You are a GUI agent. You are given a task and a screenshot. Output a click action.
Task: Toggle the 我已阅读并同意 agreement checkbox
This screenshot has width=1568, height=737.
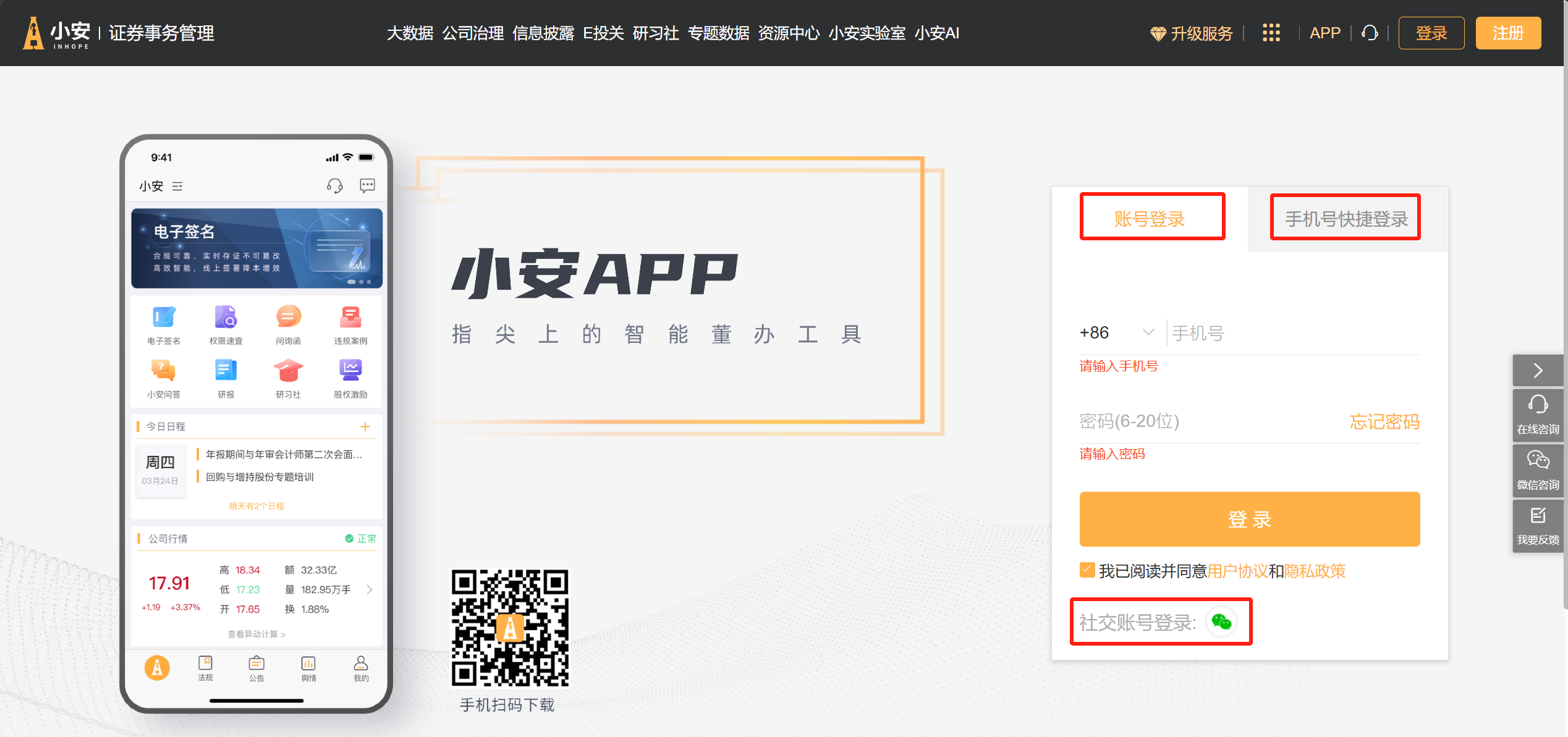(1087, 570)
